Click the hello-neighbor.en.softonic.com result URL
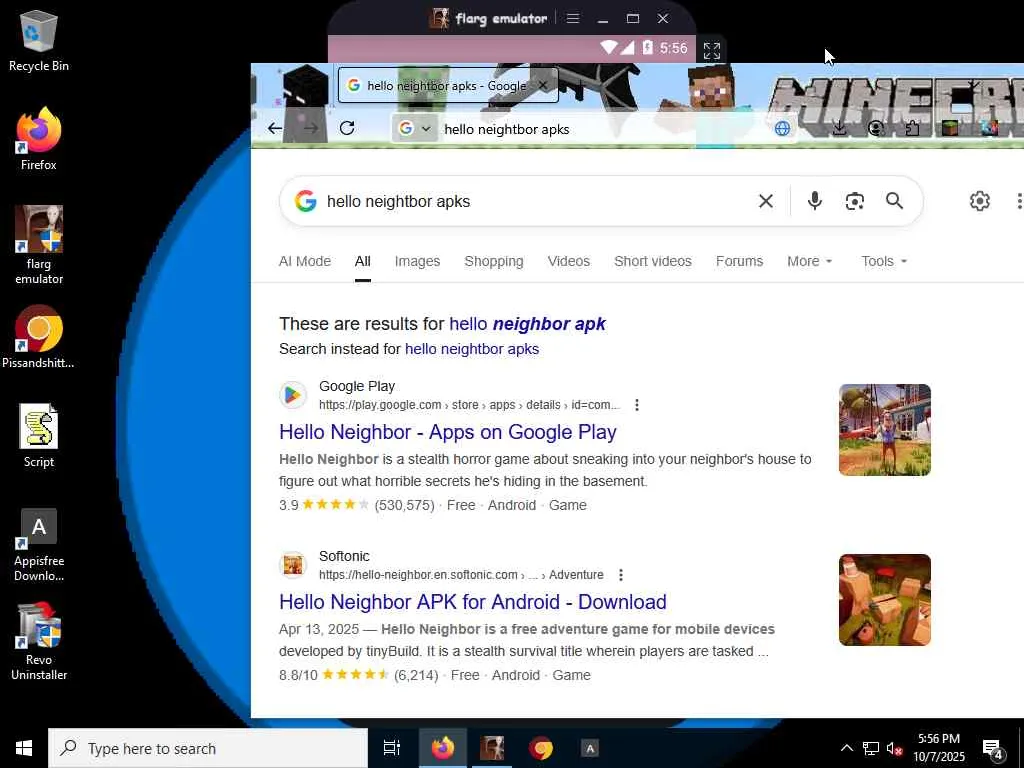1024x768 pixels. click(x=461, y=575)
